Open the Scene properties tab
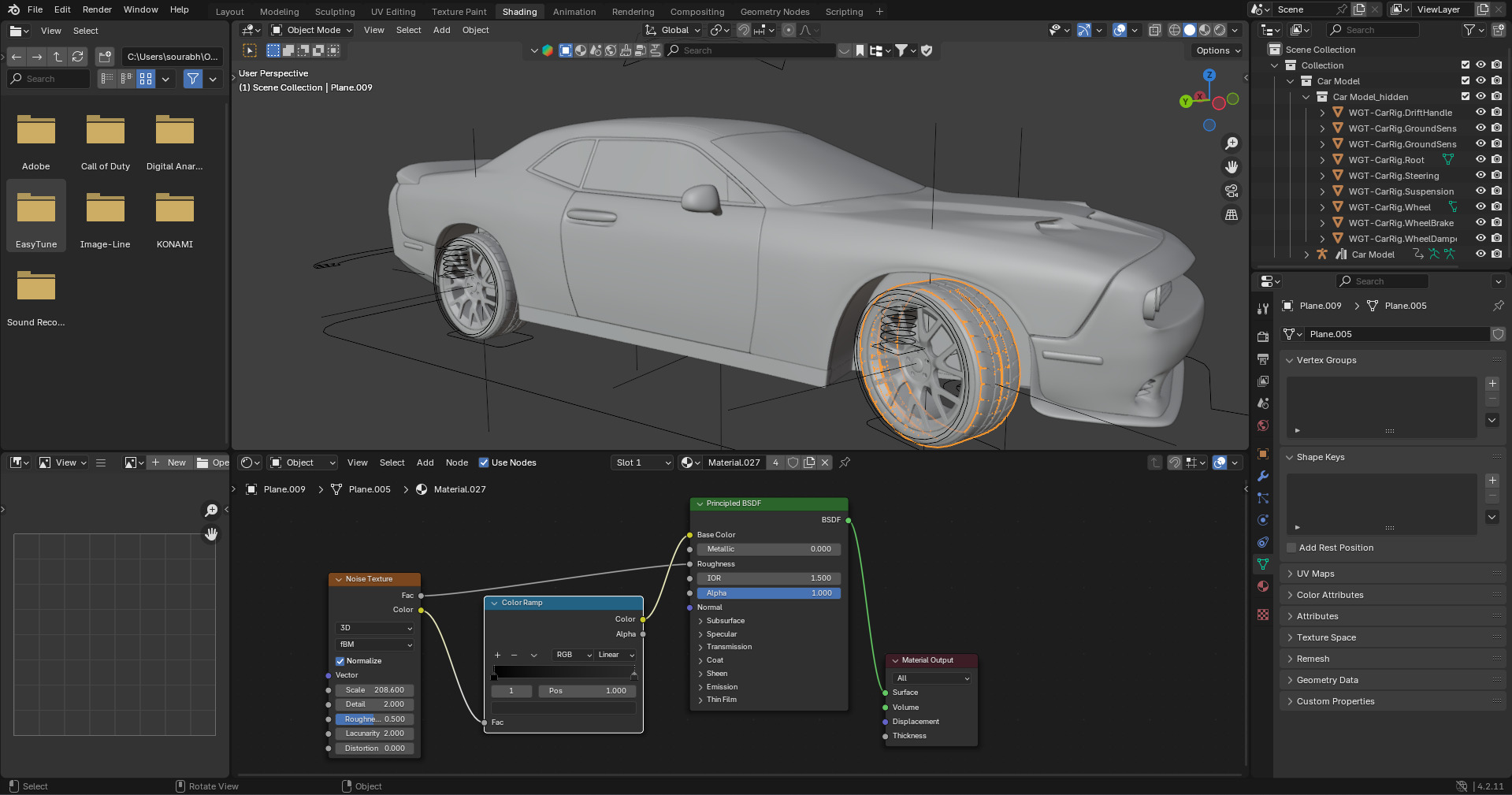 click(1263, 403)
